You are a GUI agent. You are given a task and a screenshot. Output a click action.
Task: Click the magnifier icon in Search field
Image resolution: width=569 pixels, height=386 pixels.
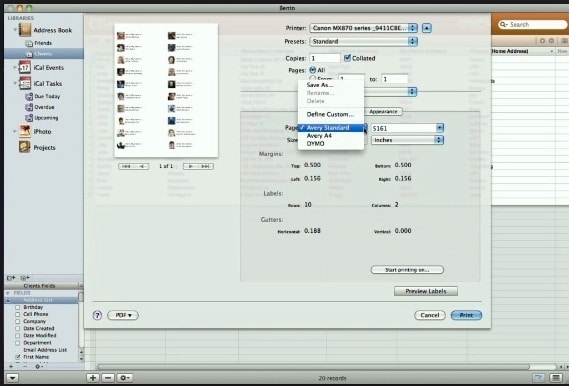(504, 25)
